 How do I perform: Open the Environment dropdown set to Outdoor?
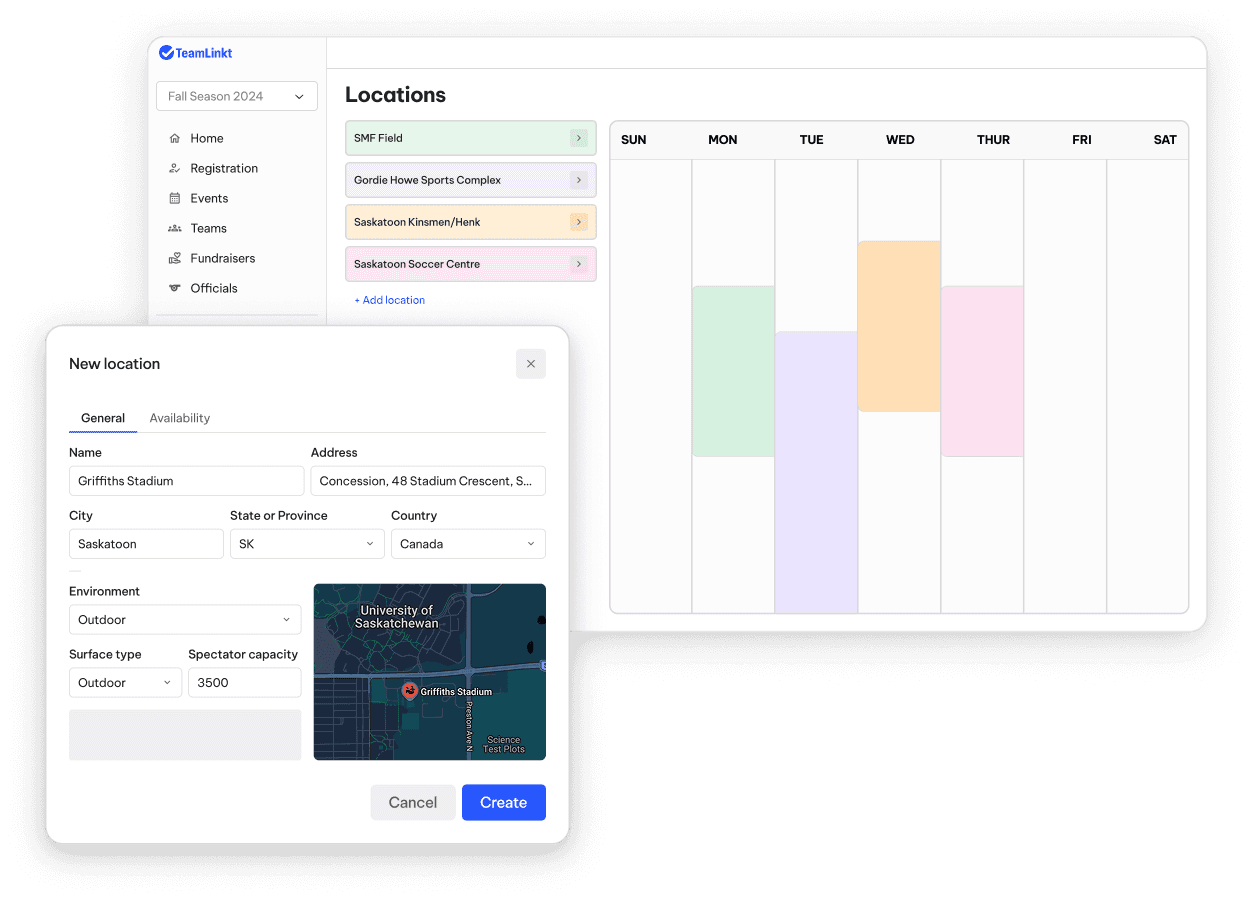(185, 619)
